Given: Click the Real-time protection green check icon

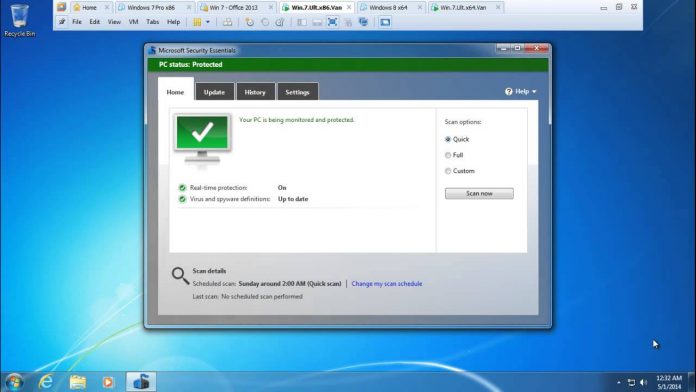Looking at the screenshot, I should click(182, 188).
